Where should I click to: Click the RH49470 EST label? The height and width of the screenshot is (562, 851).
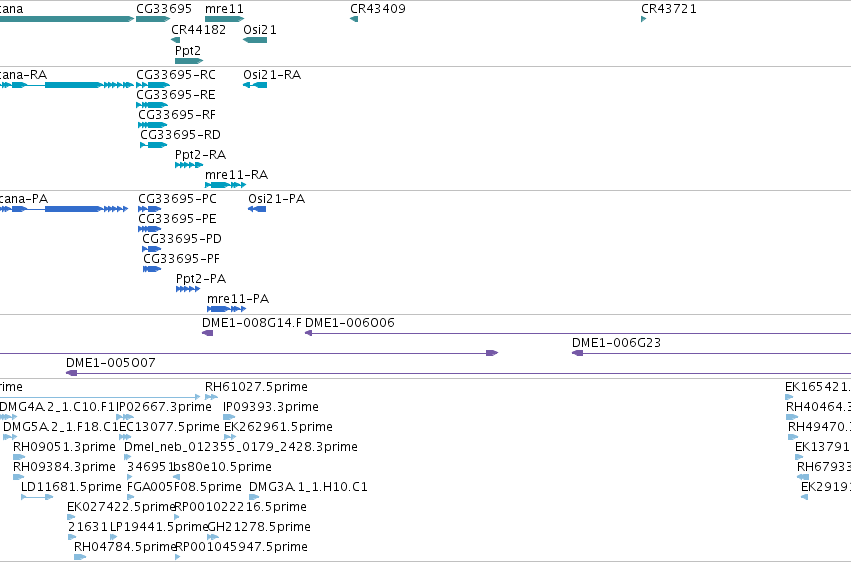(x=820, y=427)
